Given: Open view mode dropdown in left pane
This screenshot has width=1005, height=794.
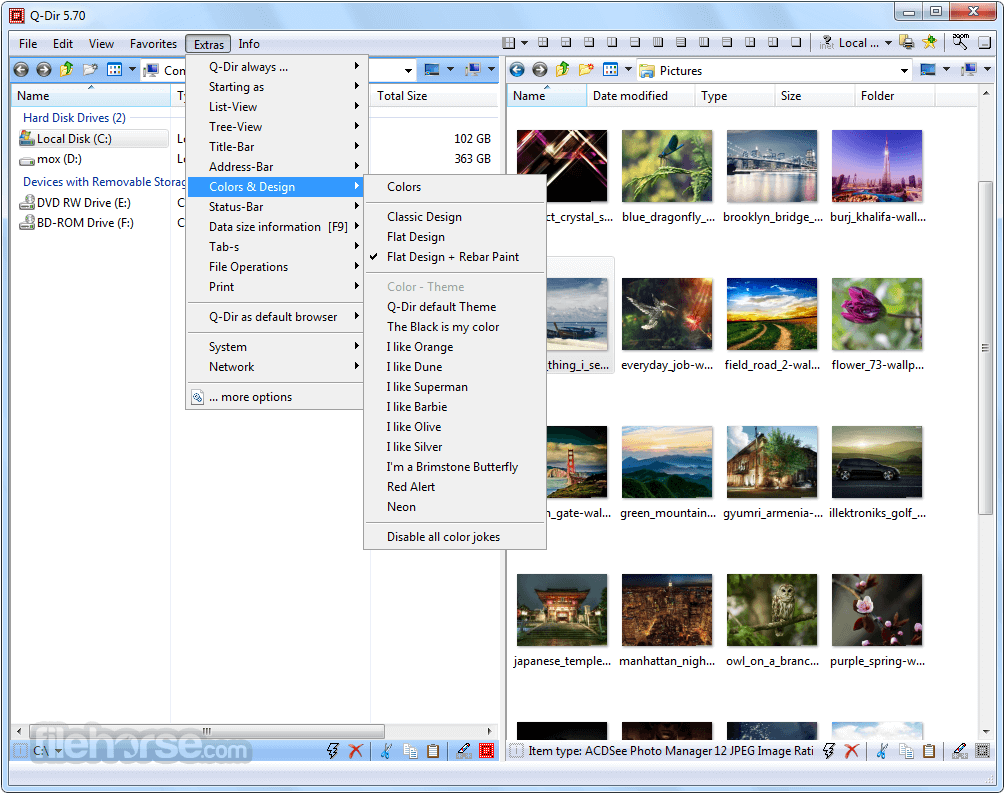Looking at the screenshot, I should pos(132,69).
